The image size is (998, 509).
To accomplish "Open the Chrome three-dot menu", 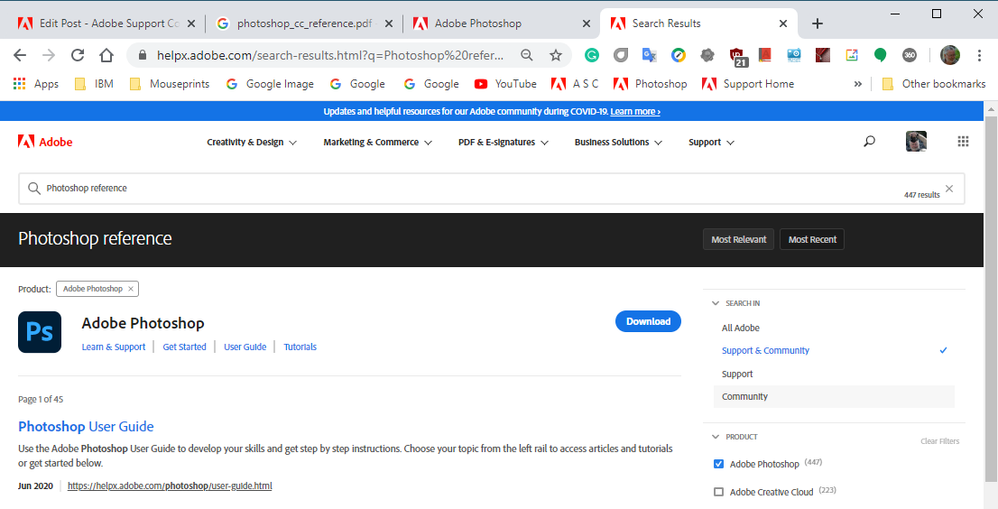I will click(979, 55).
